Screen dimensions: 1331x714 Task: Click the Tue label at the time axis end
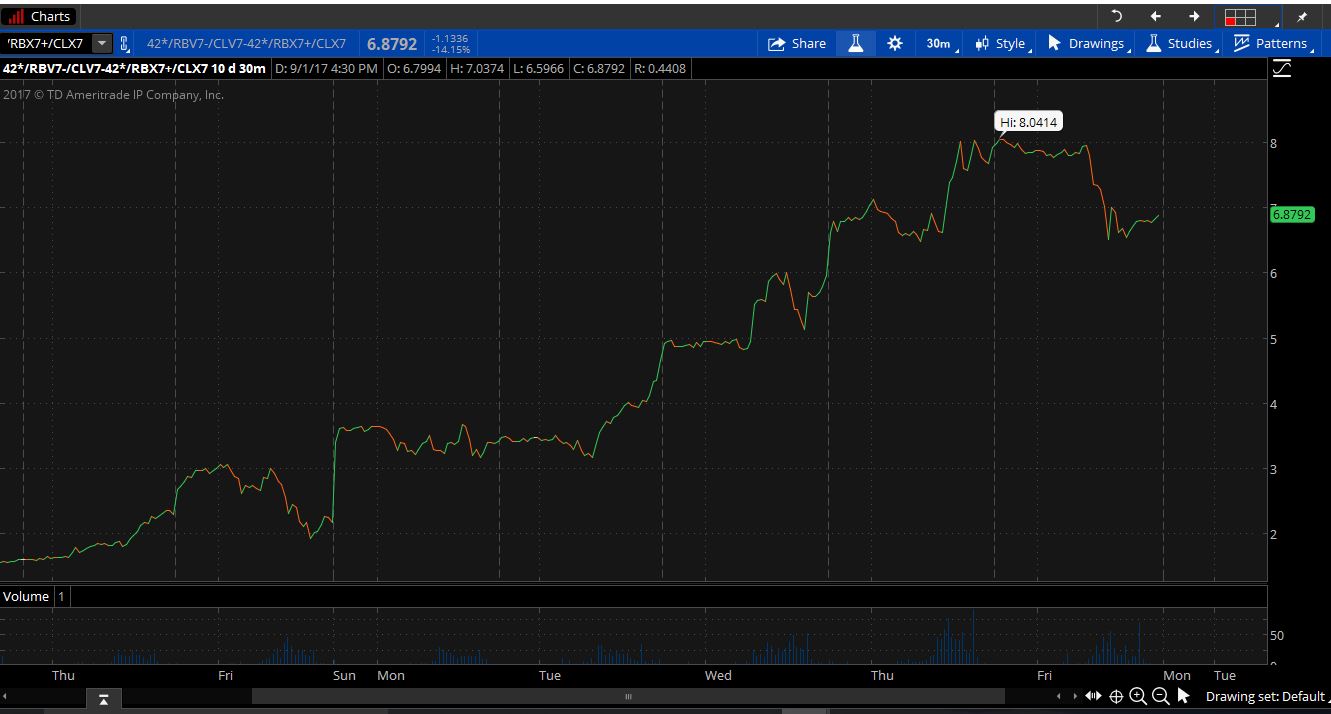point(1224,675)
